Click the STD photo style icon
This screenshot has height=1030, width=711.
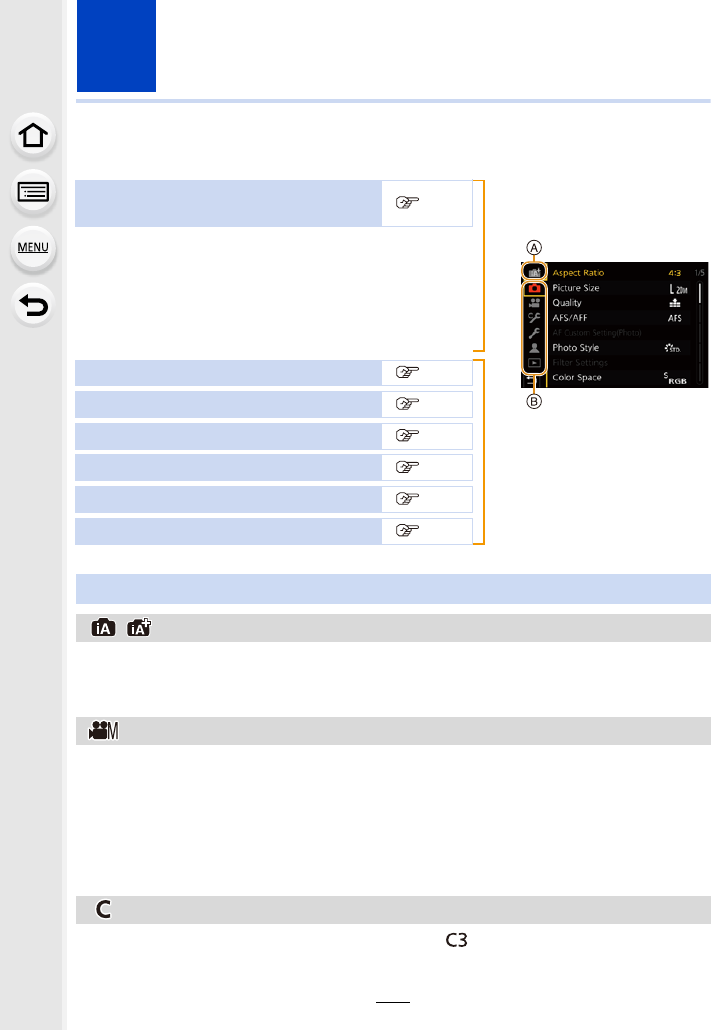(x=672, y=347)
